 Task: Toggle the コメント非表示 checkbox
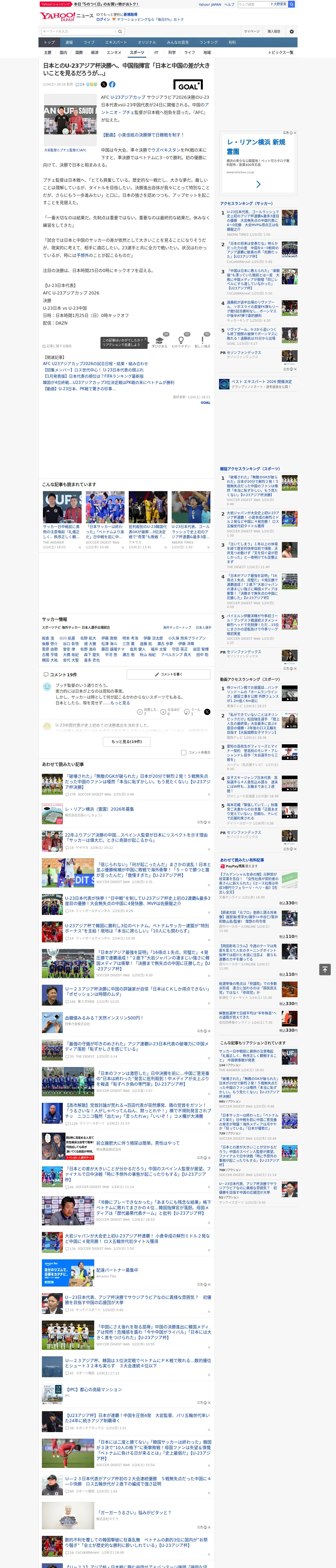(x=183, y=752)
